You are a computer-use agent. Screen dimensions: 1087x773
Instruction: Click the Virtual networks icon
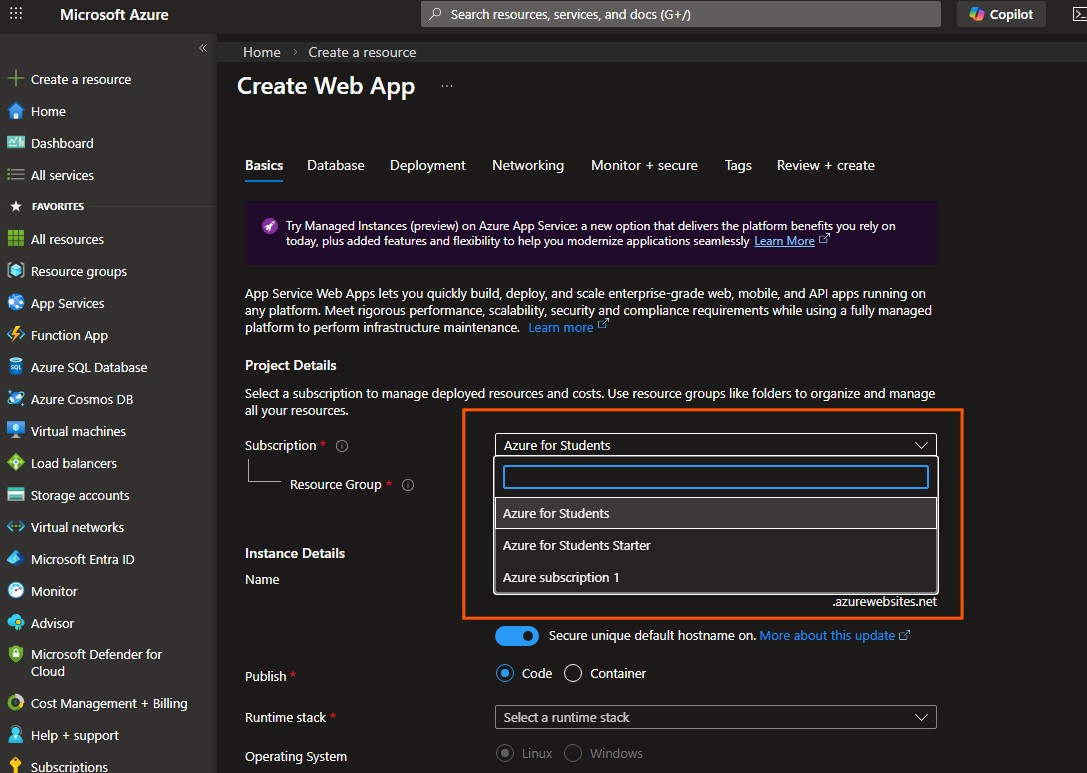click(x=15, y=527)
